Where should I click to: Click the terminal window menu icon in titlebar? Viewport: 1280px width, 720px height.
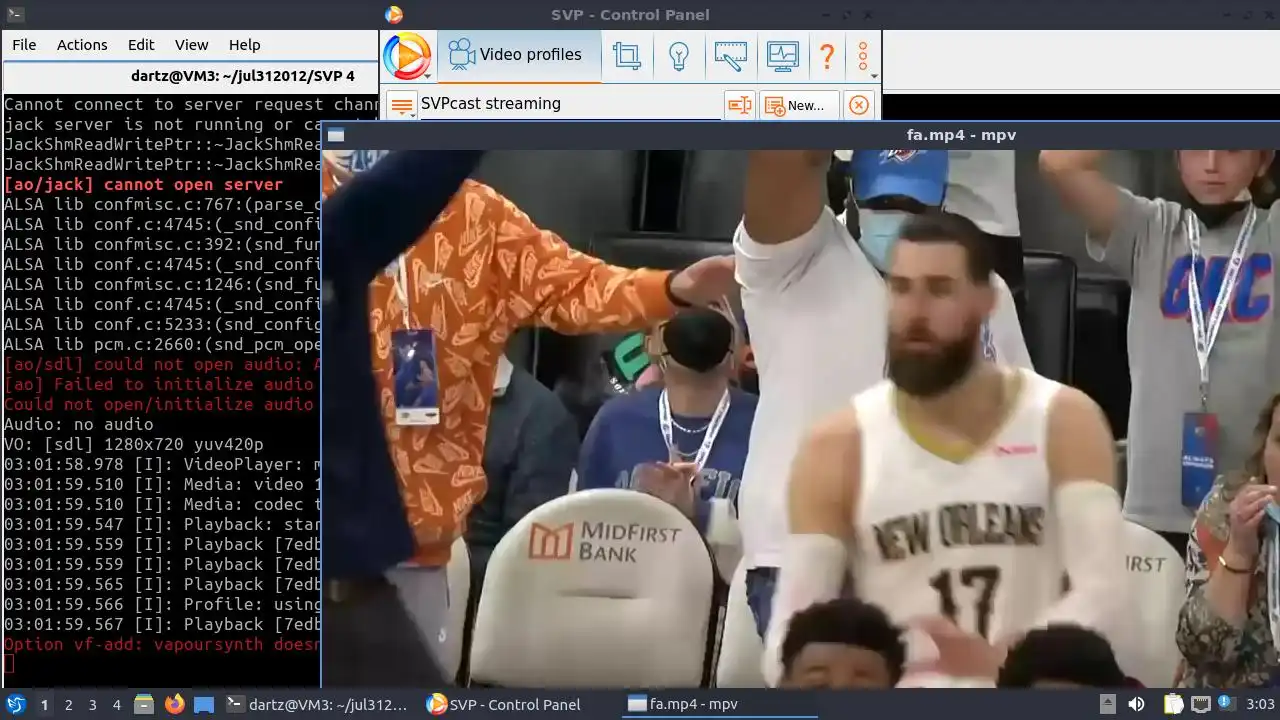coord(14,14)
